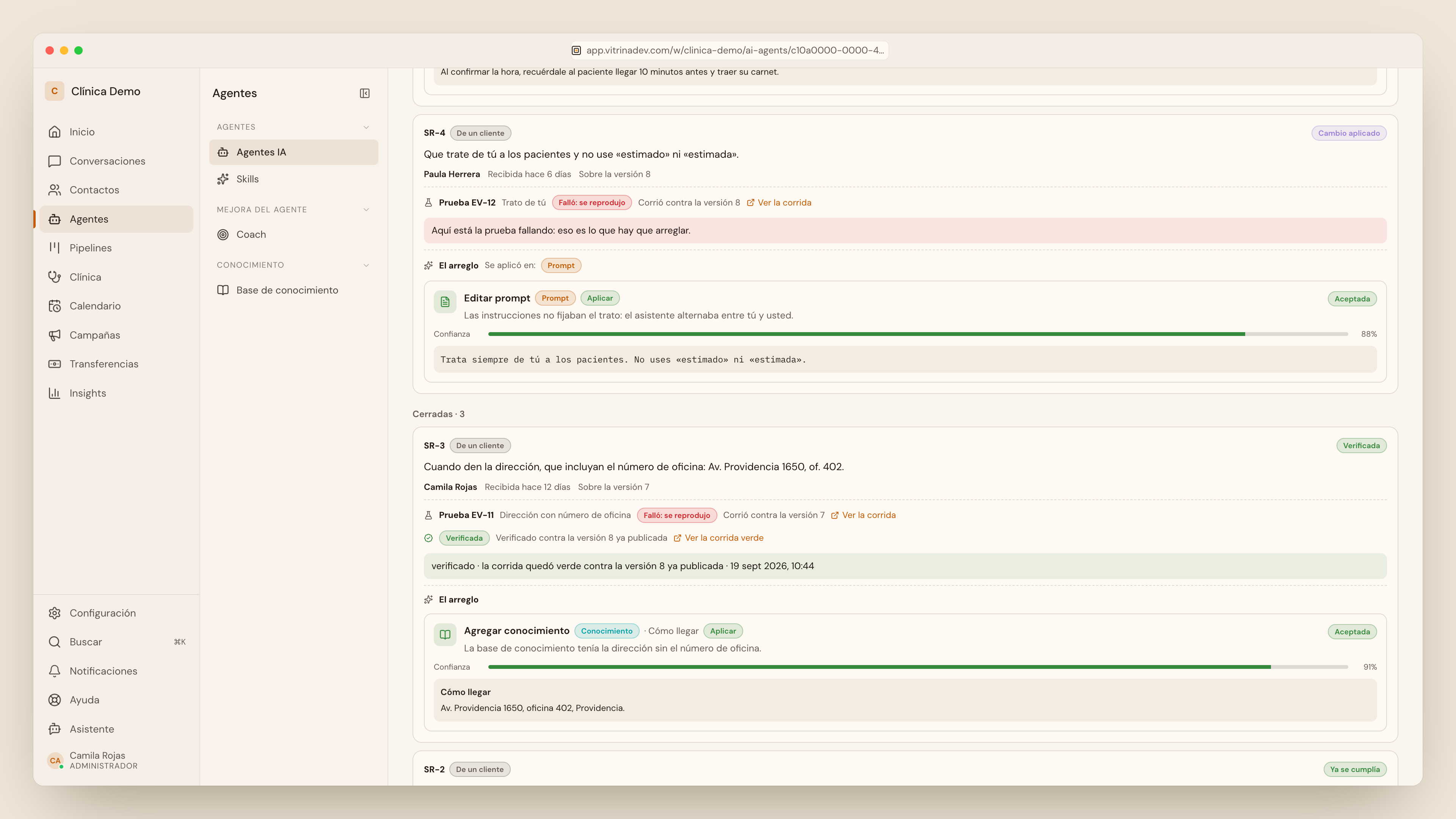Click the Editar prompt document icon

tap(445, 302)
